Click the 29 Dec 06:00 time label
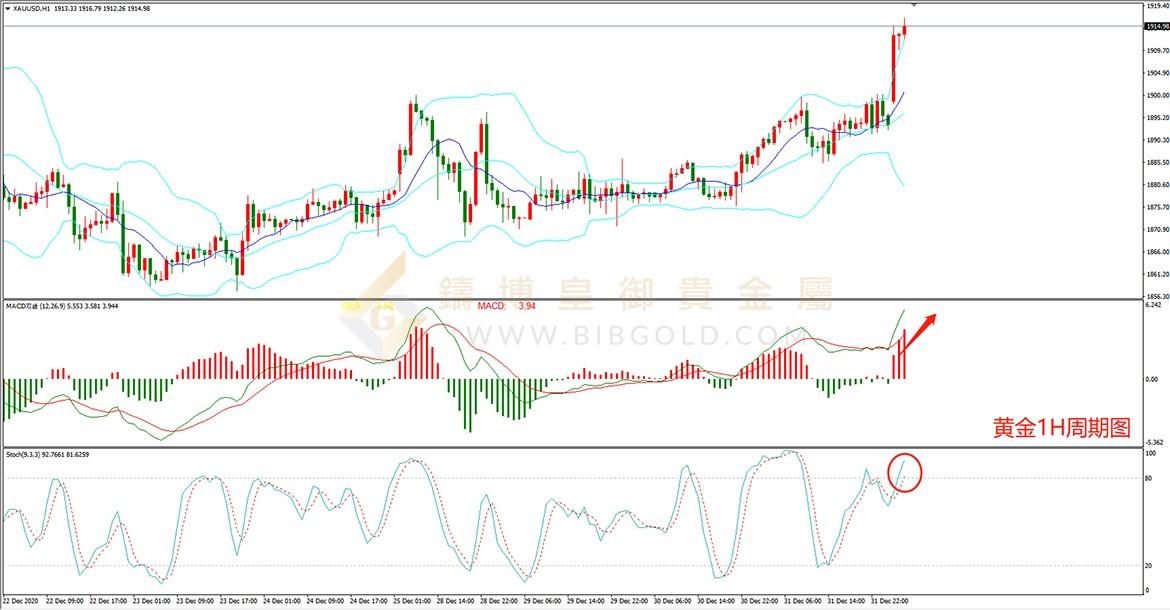The width and height of the screenshot is (1170, 610). pyautogui.click(x=542, y=600)
